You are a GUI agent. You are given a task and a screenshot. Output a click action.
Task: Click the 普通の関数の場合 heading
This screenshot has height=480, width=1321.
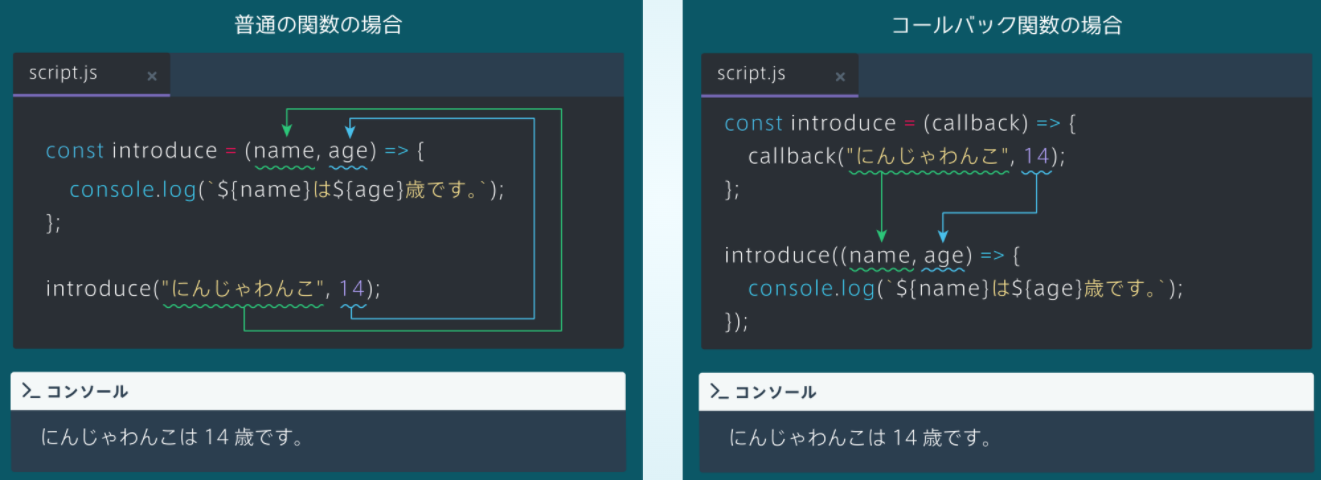click(x=318, y=25)
